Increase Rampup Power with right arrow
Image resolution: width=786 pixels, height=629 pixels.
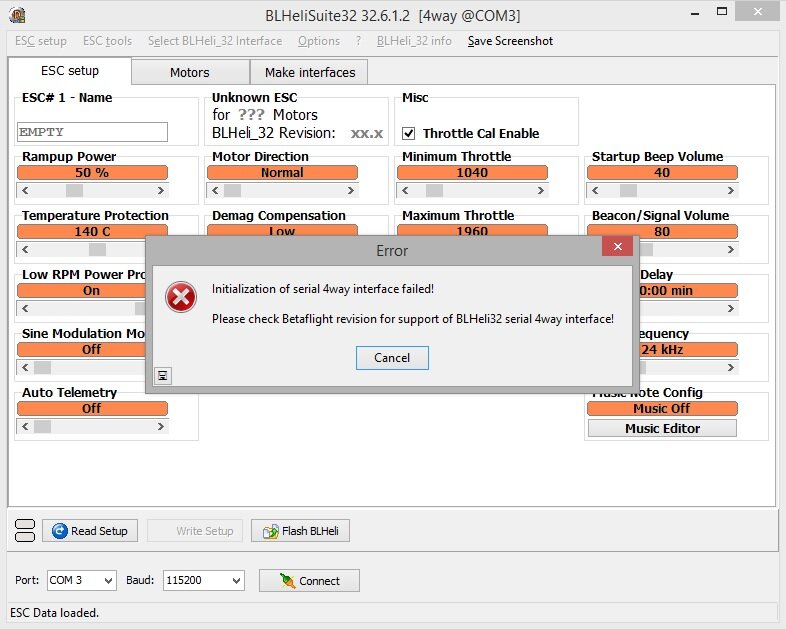point(160,190)
